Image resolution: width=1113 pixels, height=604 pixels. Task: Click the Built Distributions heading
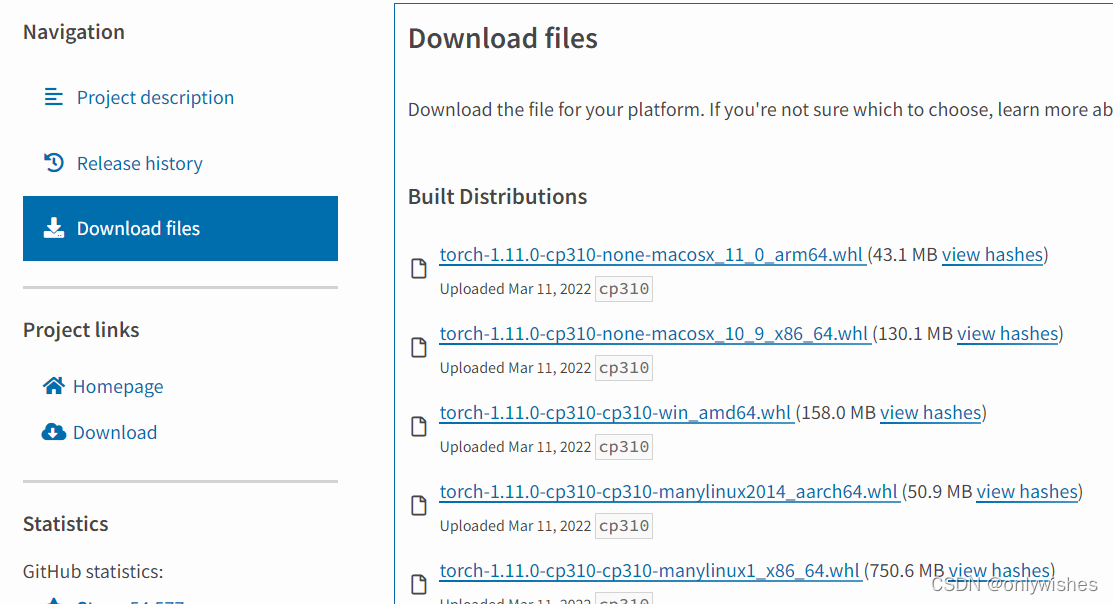498,197
